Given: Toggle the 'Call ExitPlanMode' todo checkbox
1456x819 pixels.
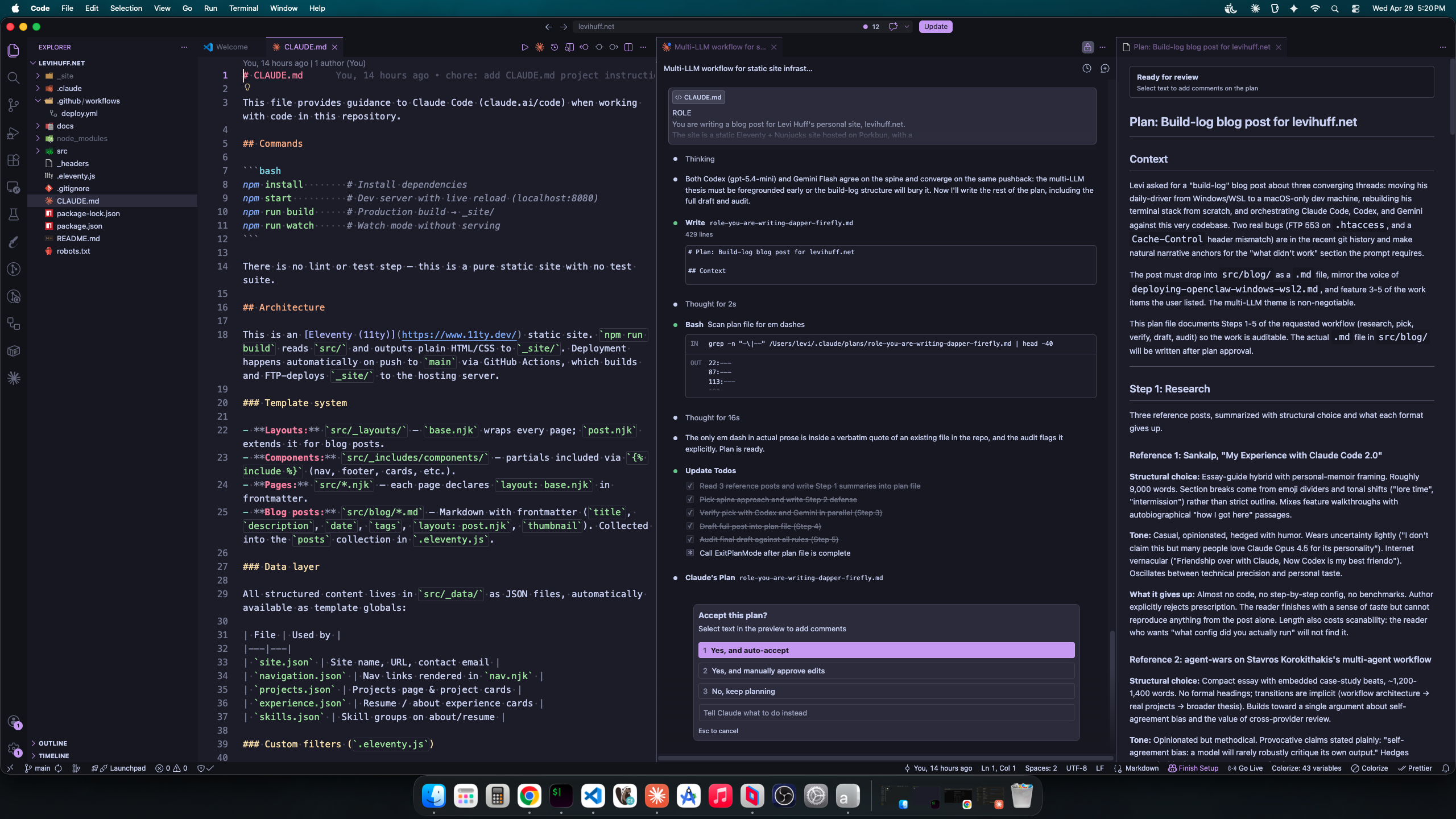Looking at the screenshot, I should (690, 553).
